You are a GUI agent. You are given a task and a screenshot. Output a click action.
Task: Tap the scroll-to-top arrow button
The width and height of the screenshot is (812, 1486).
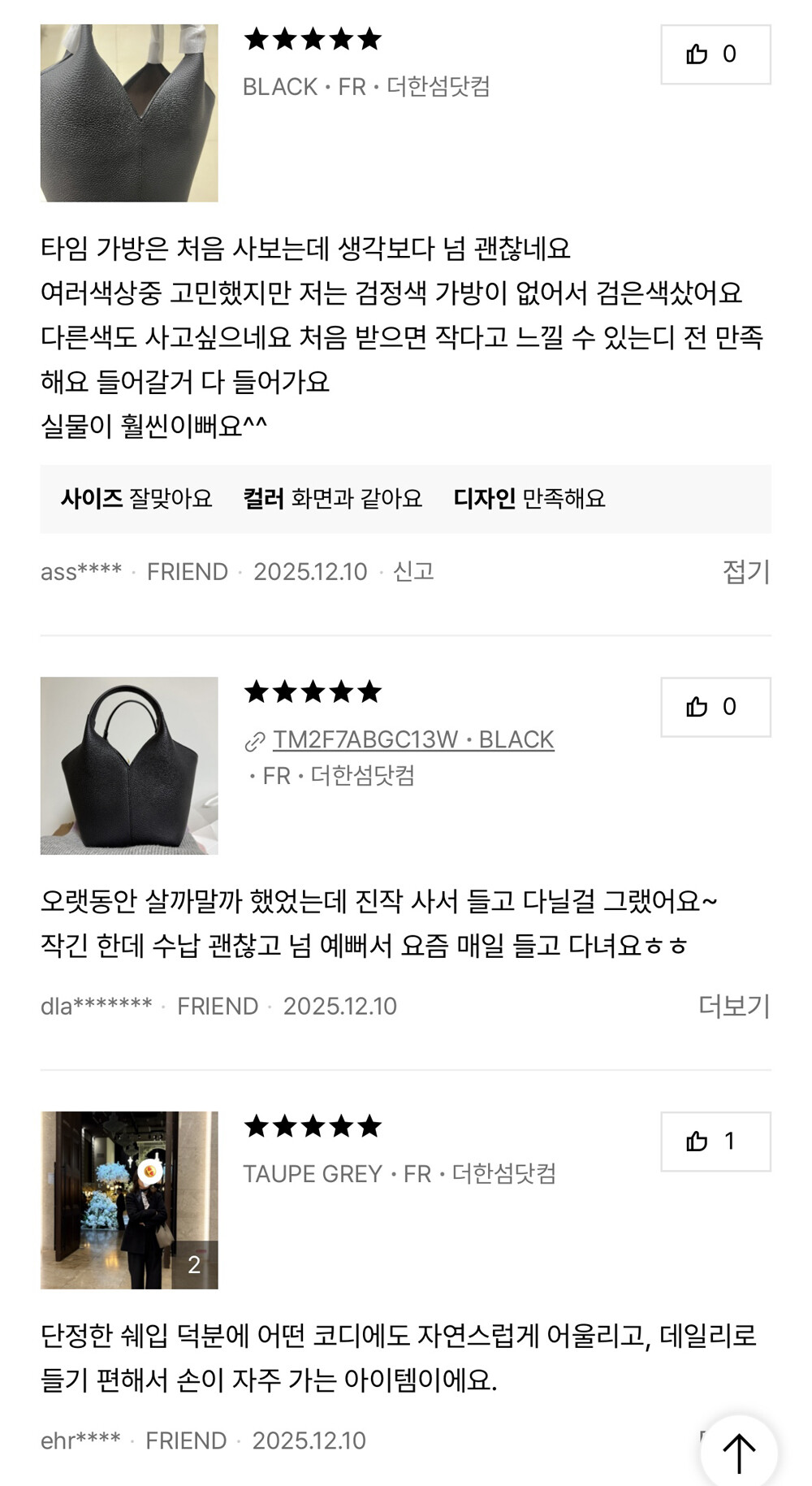(739, 1454)
